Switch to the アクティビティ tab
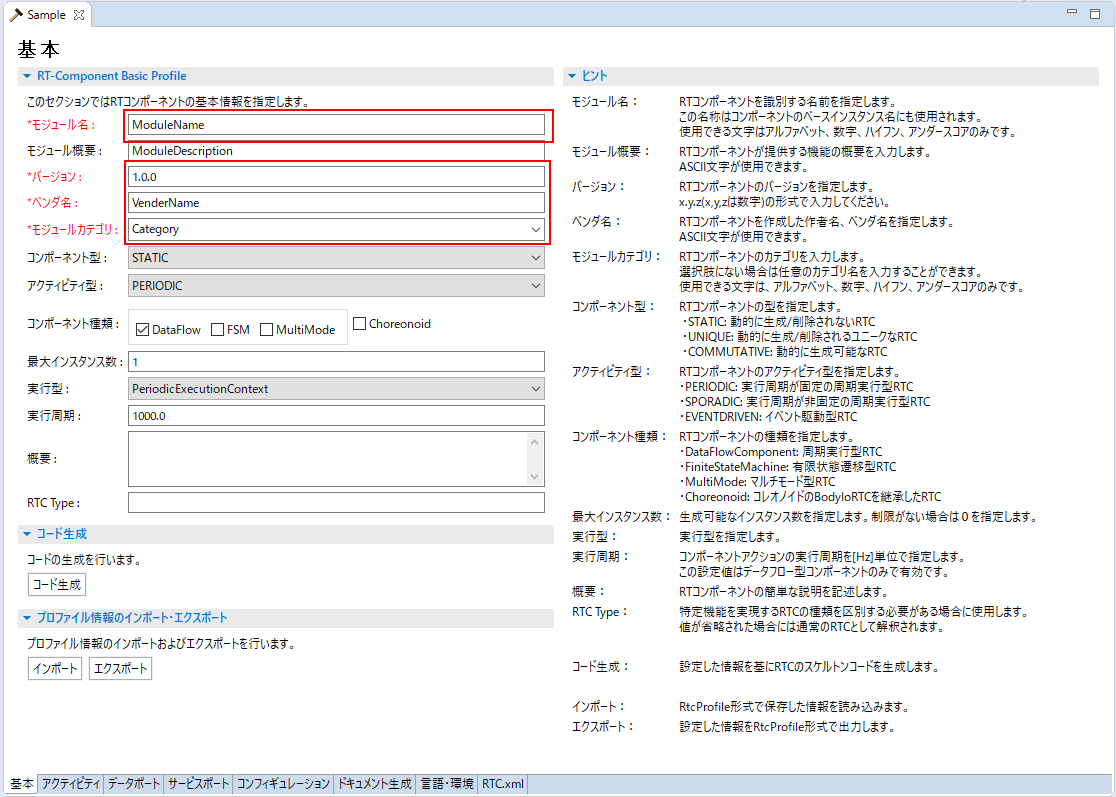The image size is (1116, 797). (70, 783)
